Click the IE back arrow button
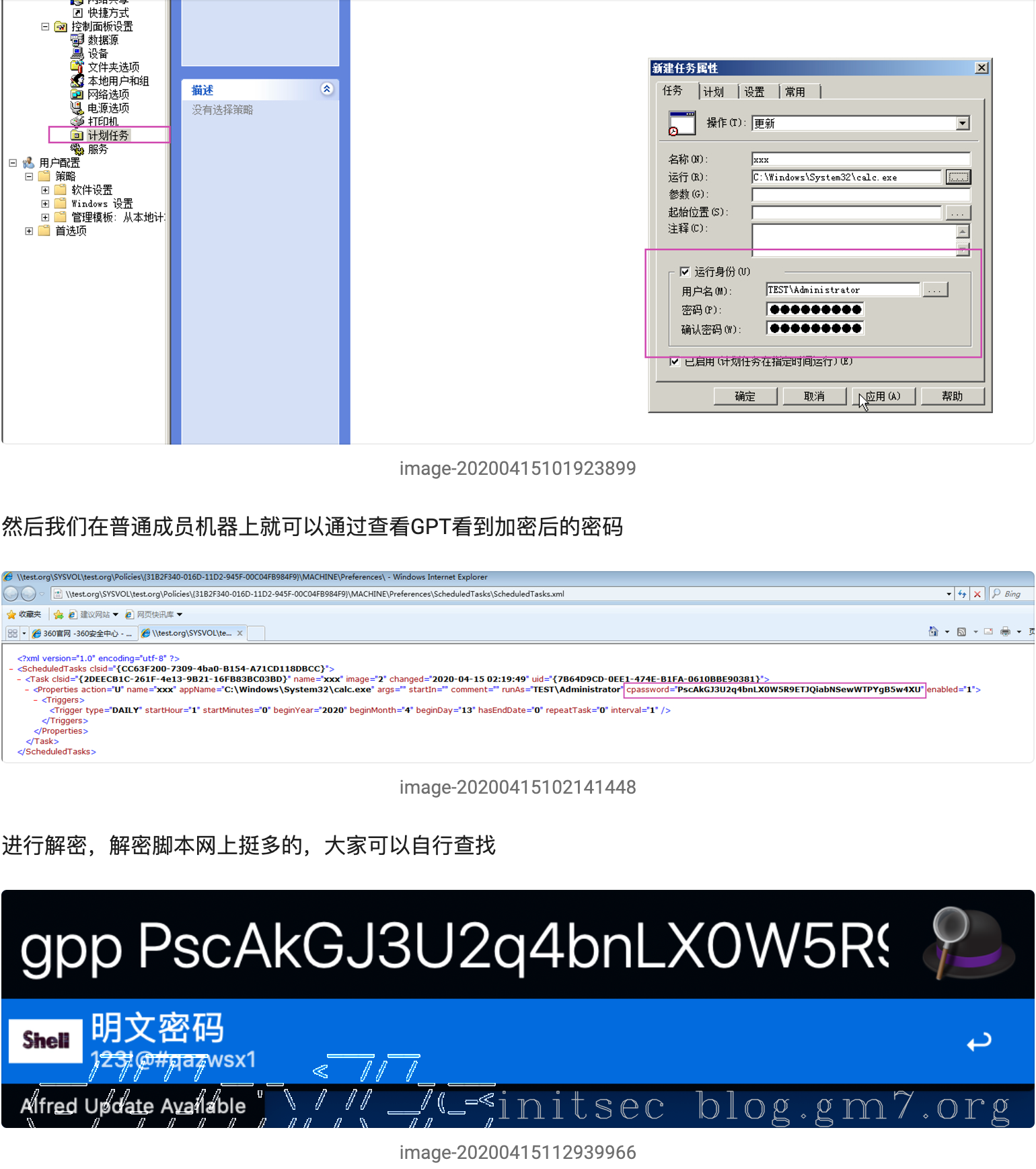The image size is (1036, 1169). click(11, 594)
